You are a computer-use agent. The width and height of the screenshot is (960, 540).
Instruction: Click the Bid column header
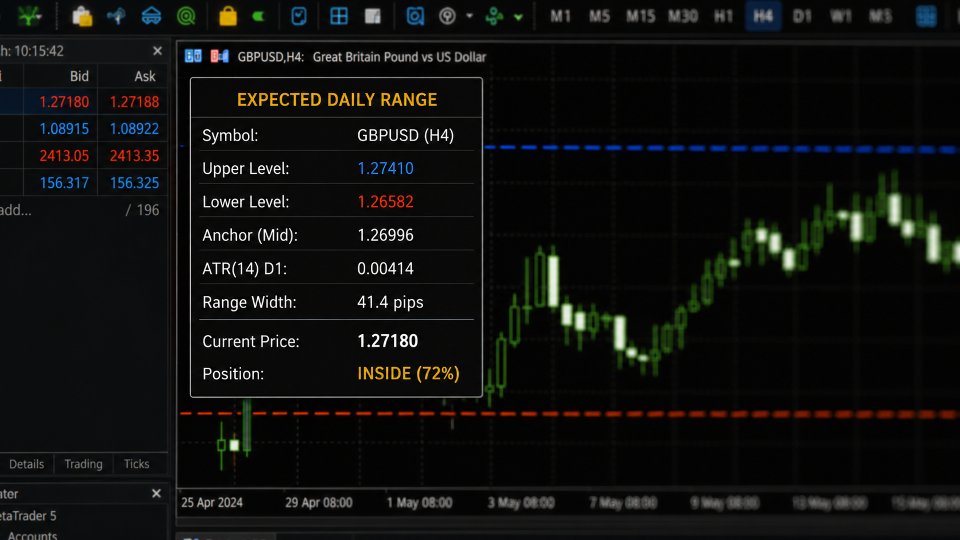point(79,76)
